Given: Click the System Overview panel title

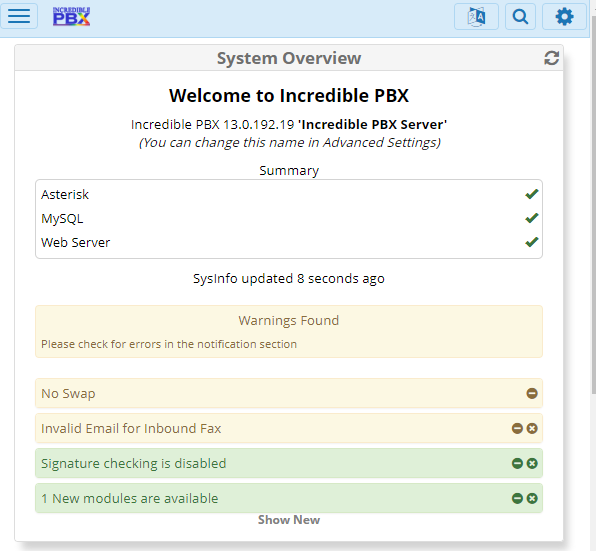Looking at the screenshot, I should tap(289, 58).
